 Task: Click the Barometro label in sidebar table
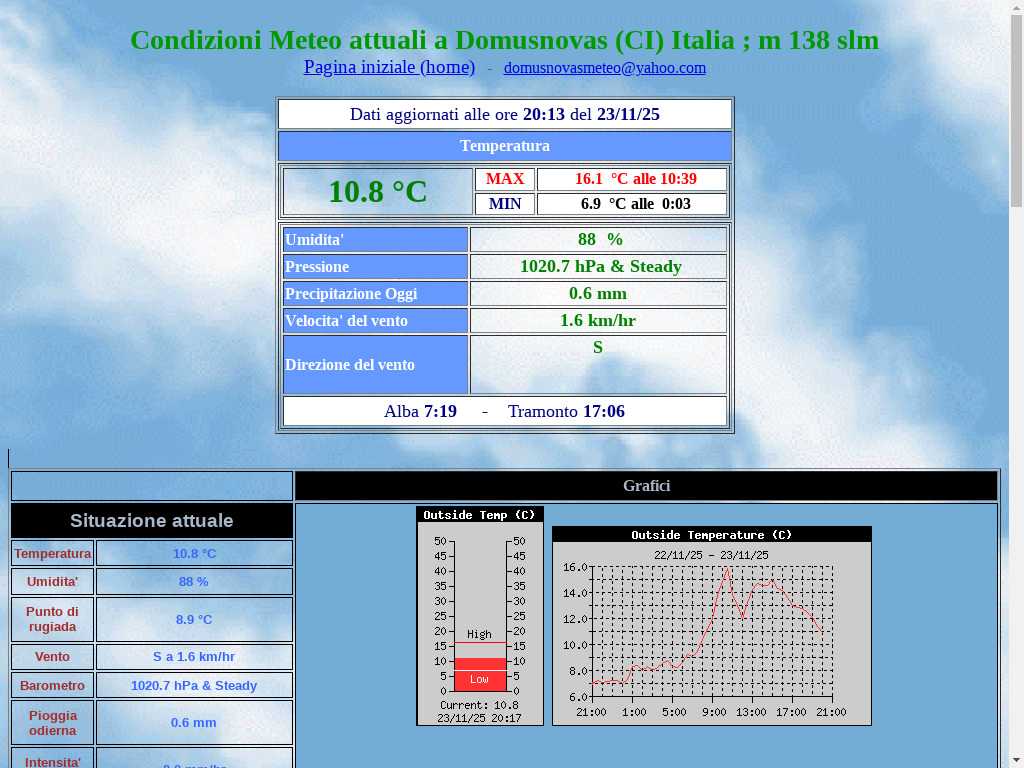pos(53,686)
